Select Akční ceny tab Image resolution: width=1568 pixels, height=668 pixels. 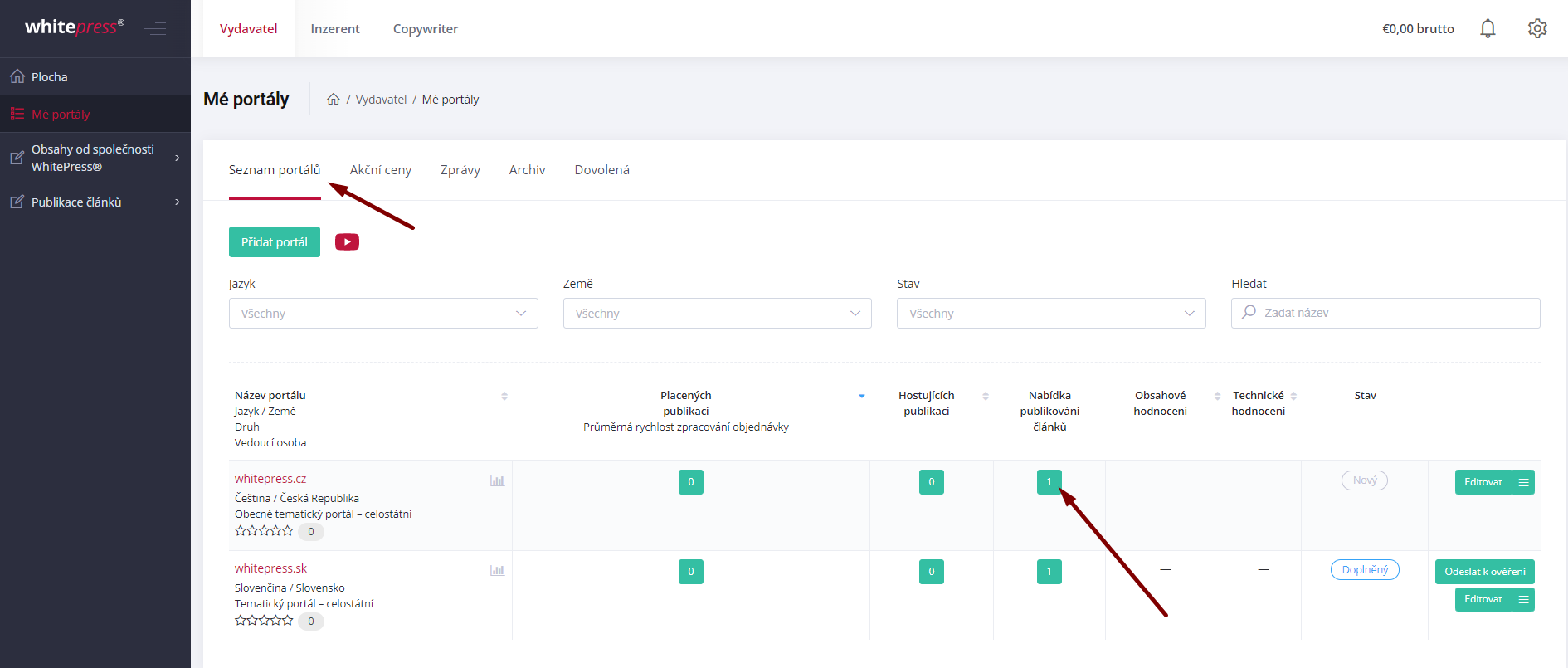click(381, 170)
